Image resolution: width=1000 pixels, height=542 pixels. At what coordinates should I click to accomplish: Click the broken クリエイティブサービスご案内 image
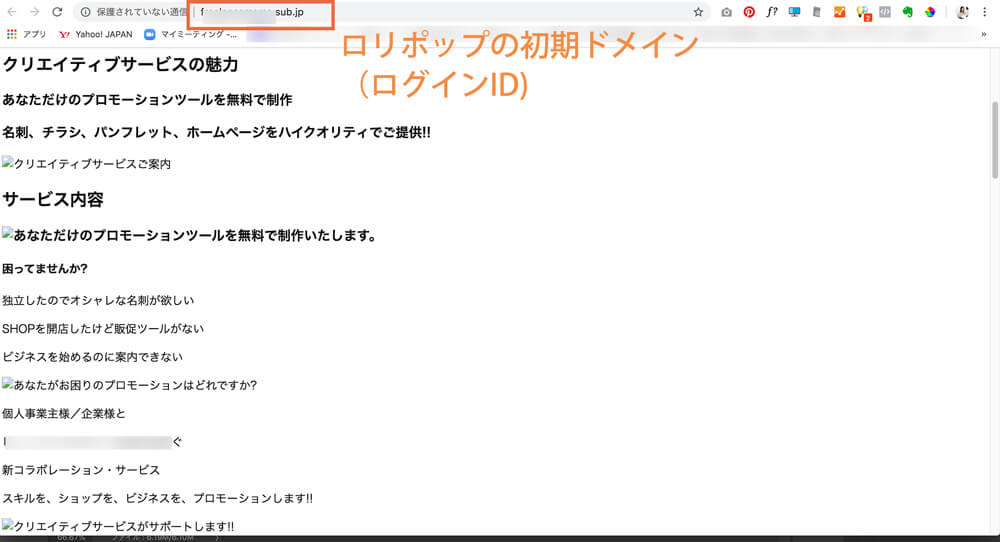(x=86, y=164)
